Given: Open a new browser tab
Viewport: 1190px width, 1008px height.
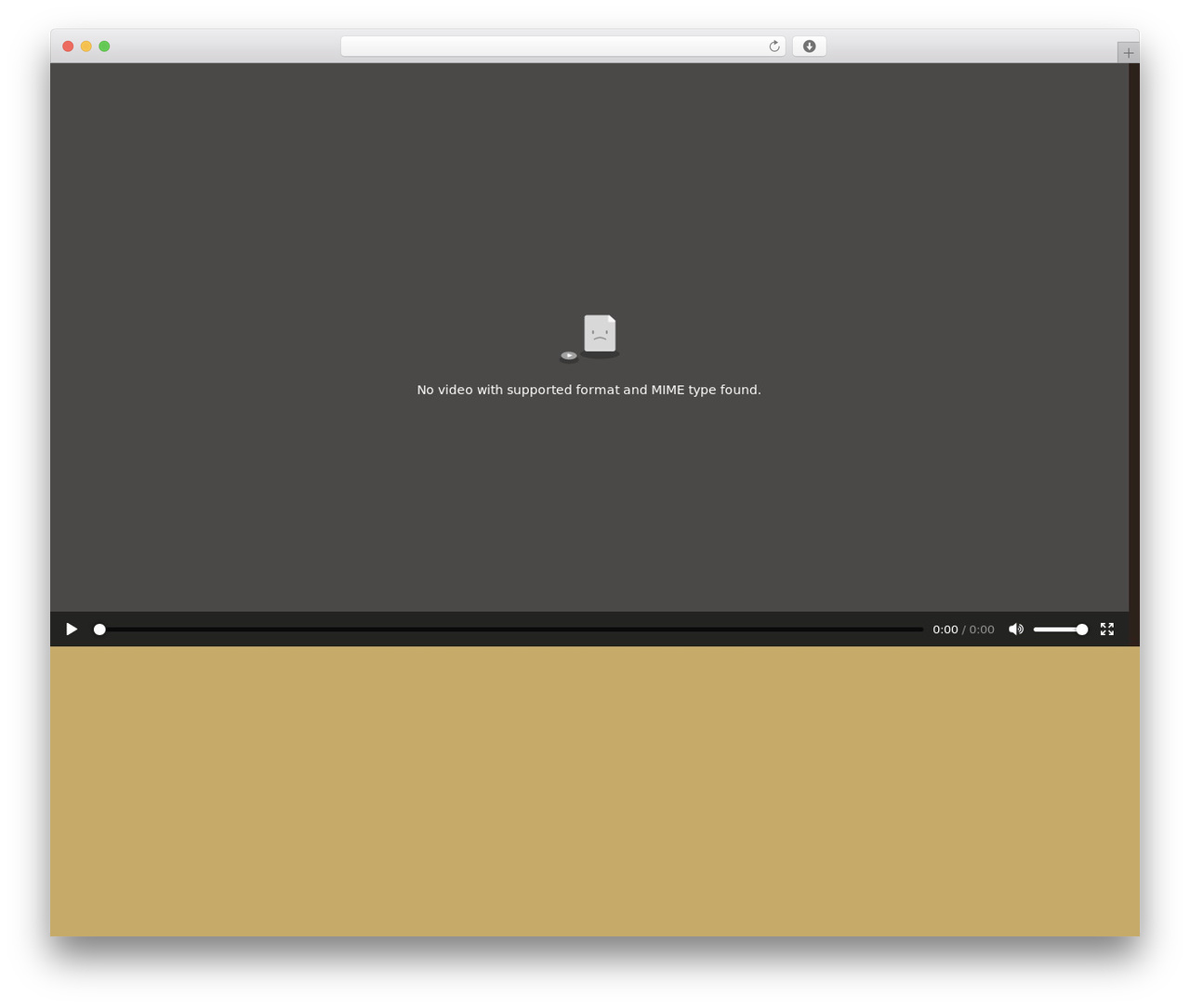Looking at the screenshot, I should 1129,53.
